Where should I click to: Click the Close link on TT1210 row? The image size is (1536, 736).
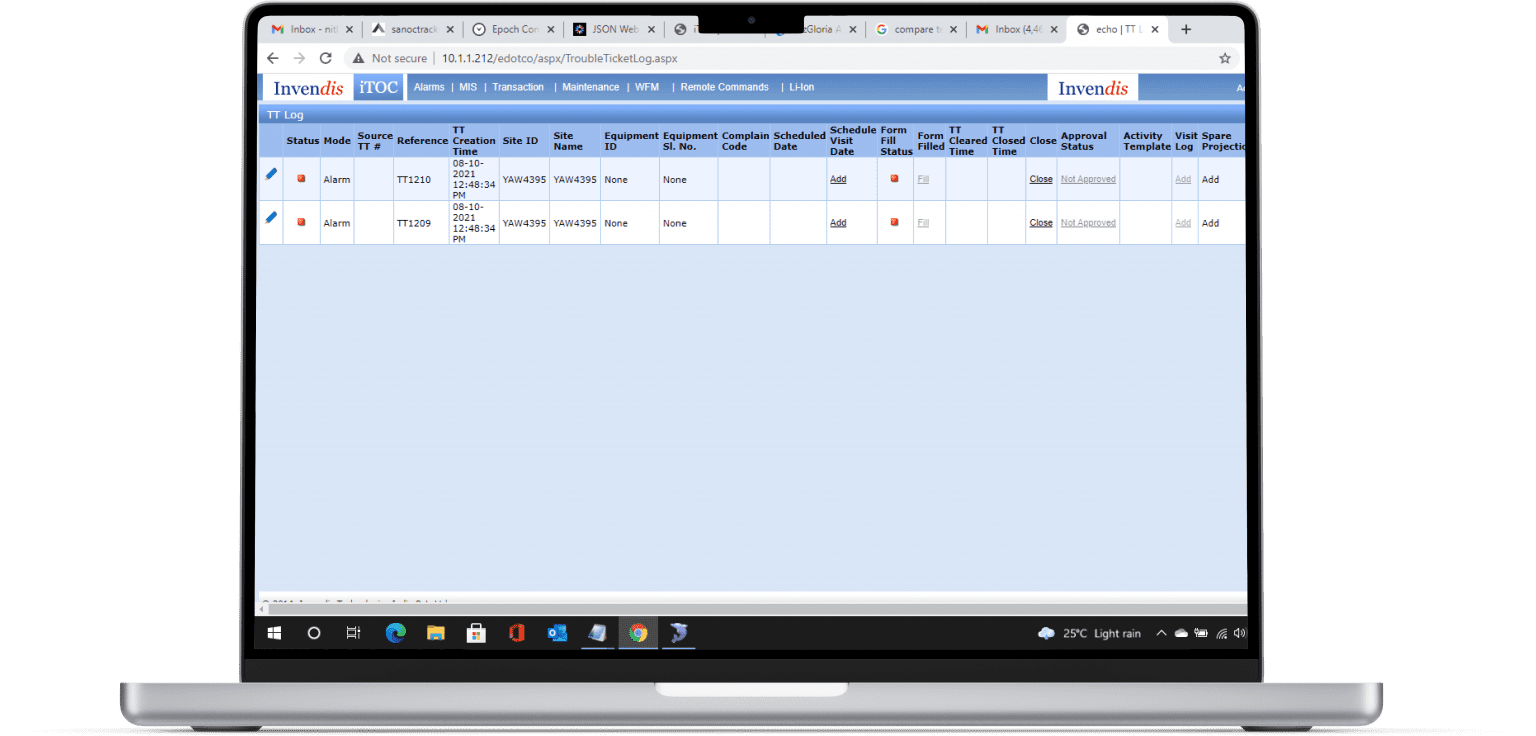[1040, 178]
